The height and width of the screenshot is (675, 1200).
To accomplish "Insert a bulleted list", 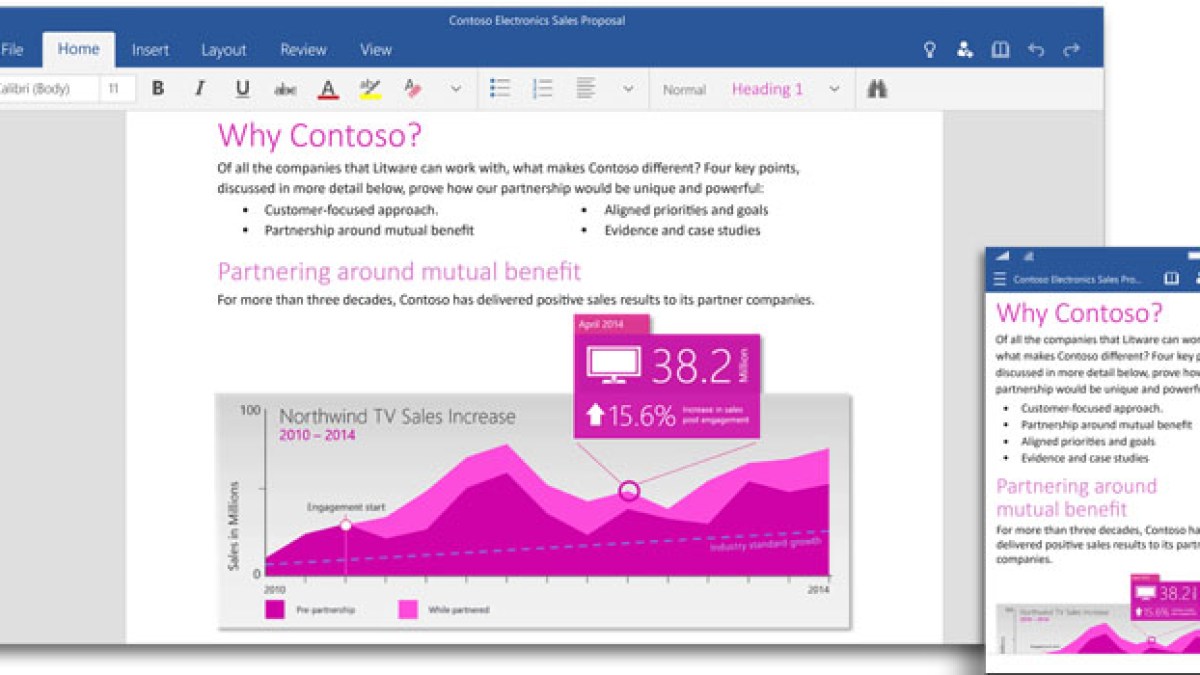I will pyautogui.click(x=500, y=89).
